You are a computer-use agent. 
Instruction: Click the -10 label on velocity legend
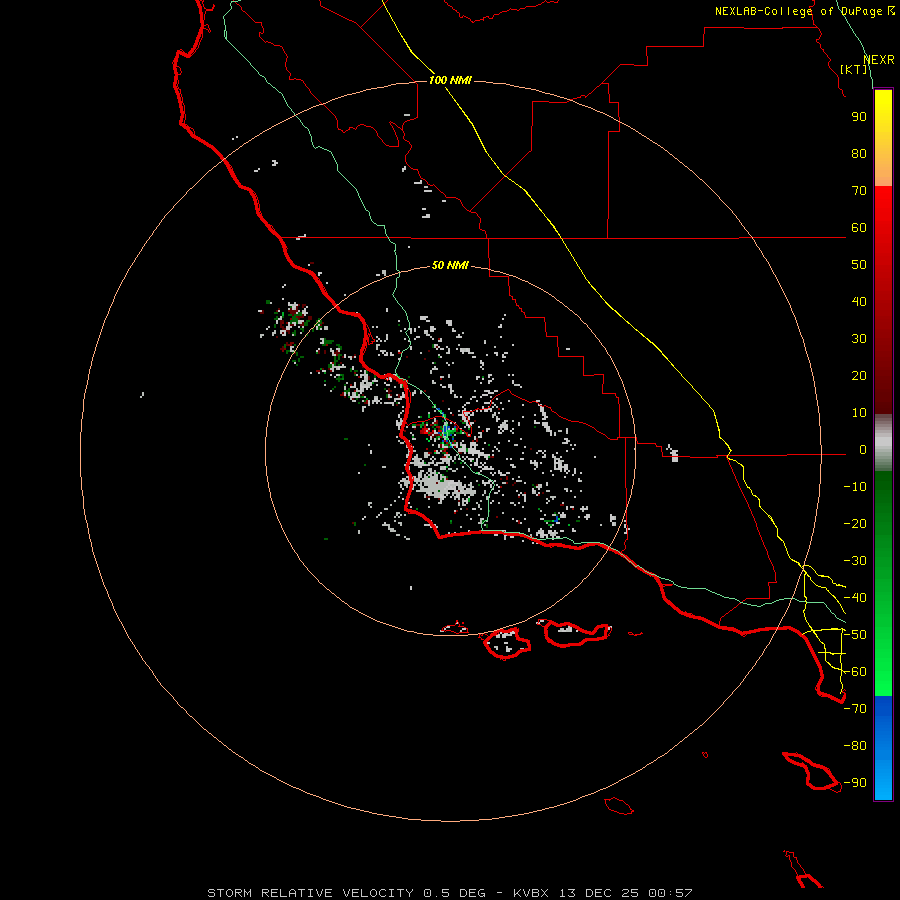[x=855, y=487]
